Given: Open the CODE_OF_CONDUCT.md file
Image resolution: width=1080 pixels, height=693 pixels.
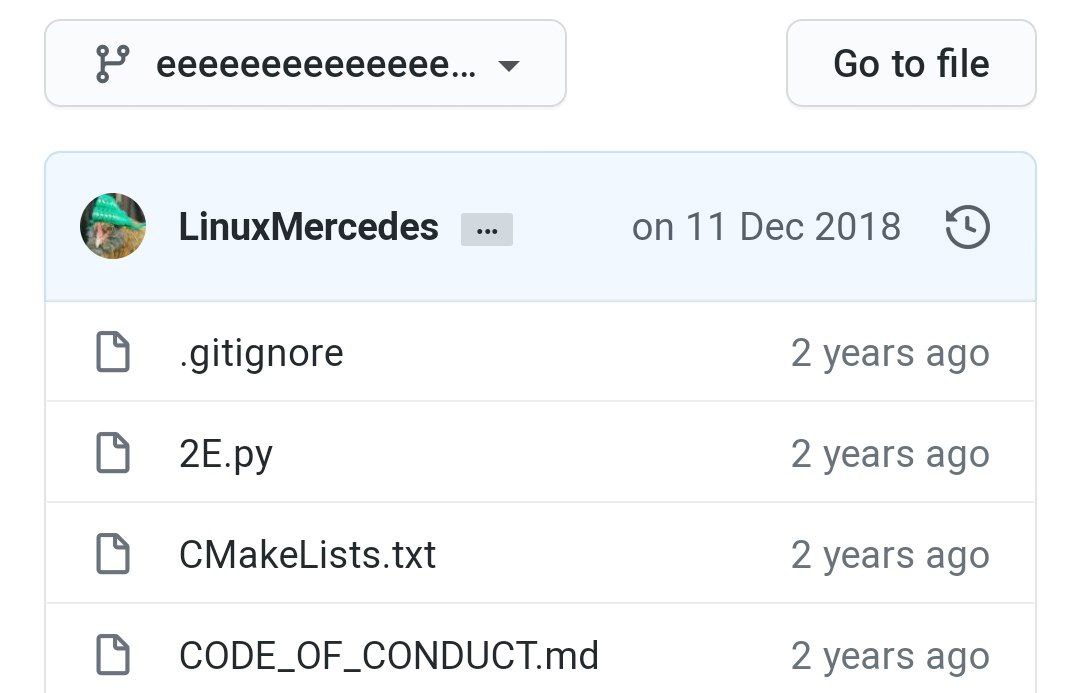Looking at the screenshot, I should click(x=388, y=656).
